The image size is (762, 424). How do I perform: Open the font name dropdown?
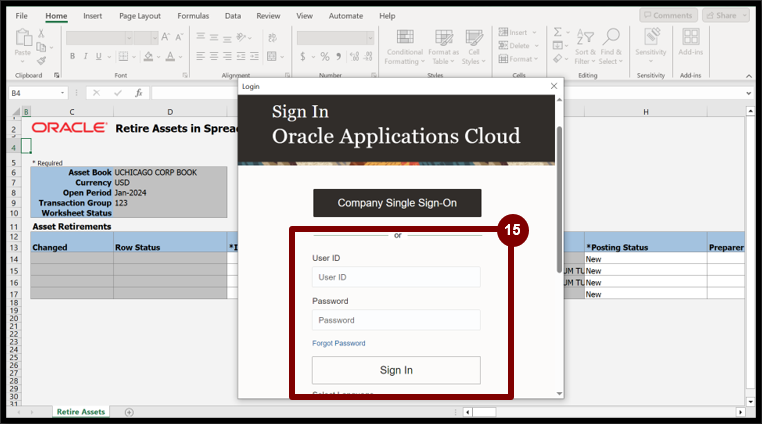[129, 37]
